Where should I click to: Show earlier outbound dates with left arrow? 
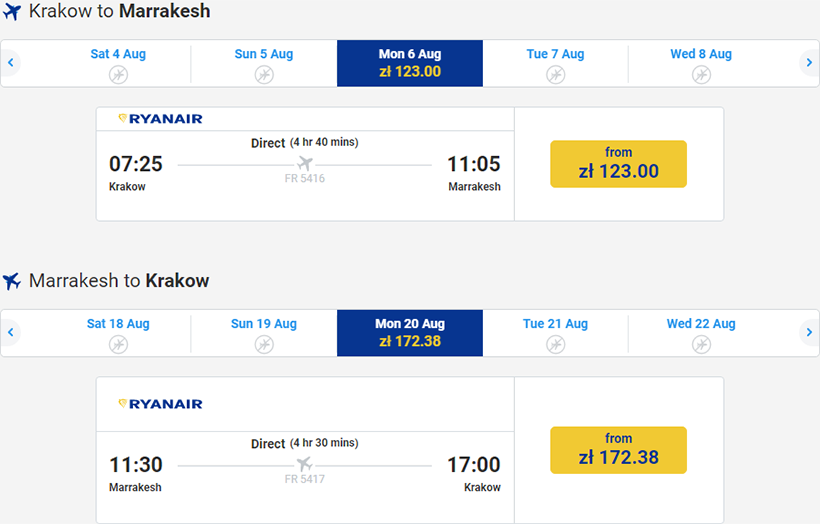[11, 63]
